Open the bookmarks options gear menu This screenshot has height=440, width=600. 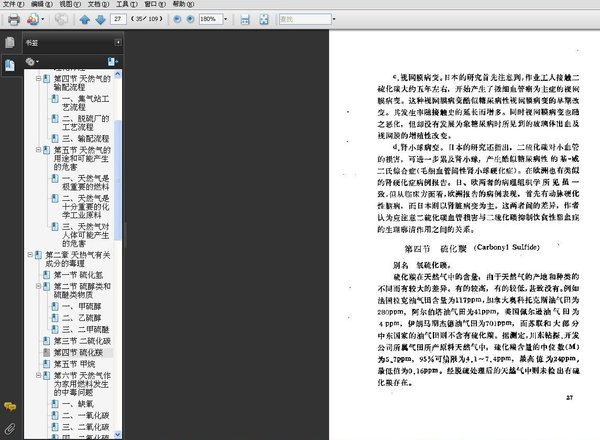[32, 61]
